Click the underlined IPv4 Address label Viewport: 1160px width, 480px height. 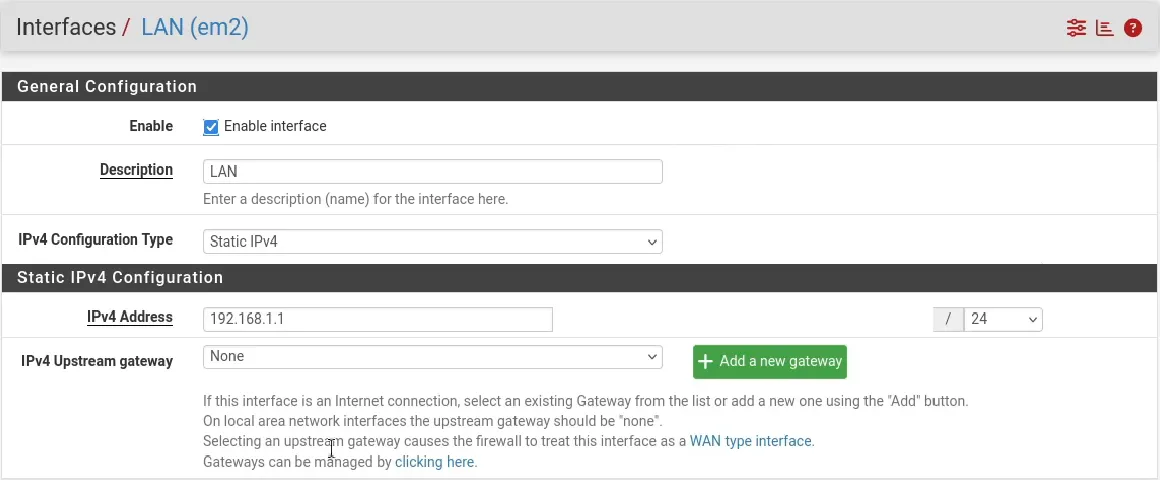coord(129,317)
